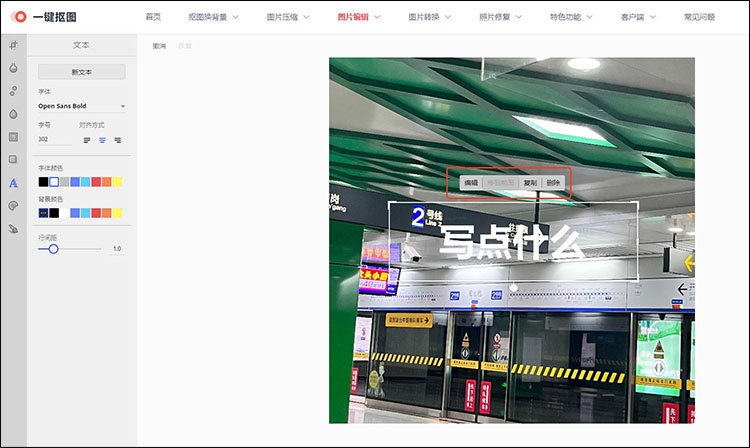750x448 pixels.
Task: Open the second sidebar tool below crop
Action: [x=13, y=68]
